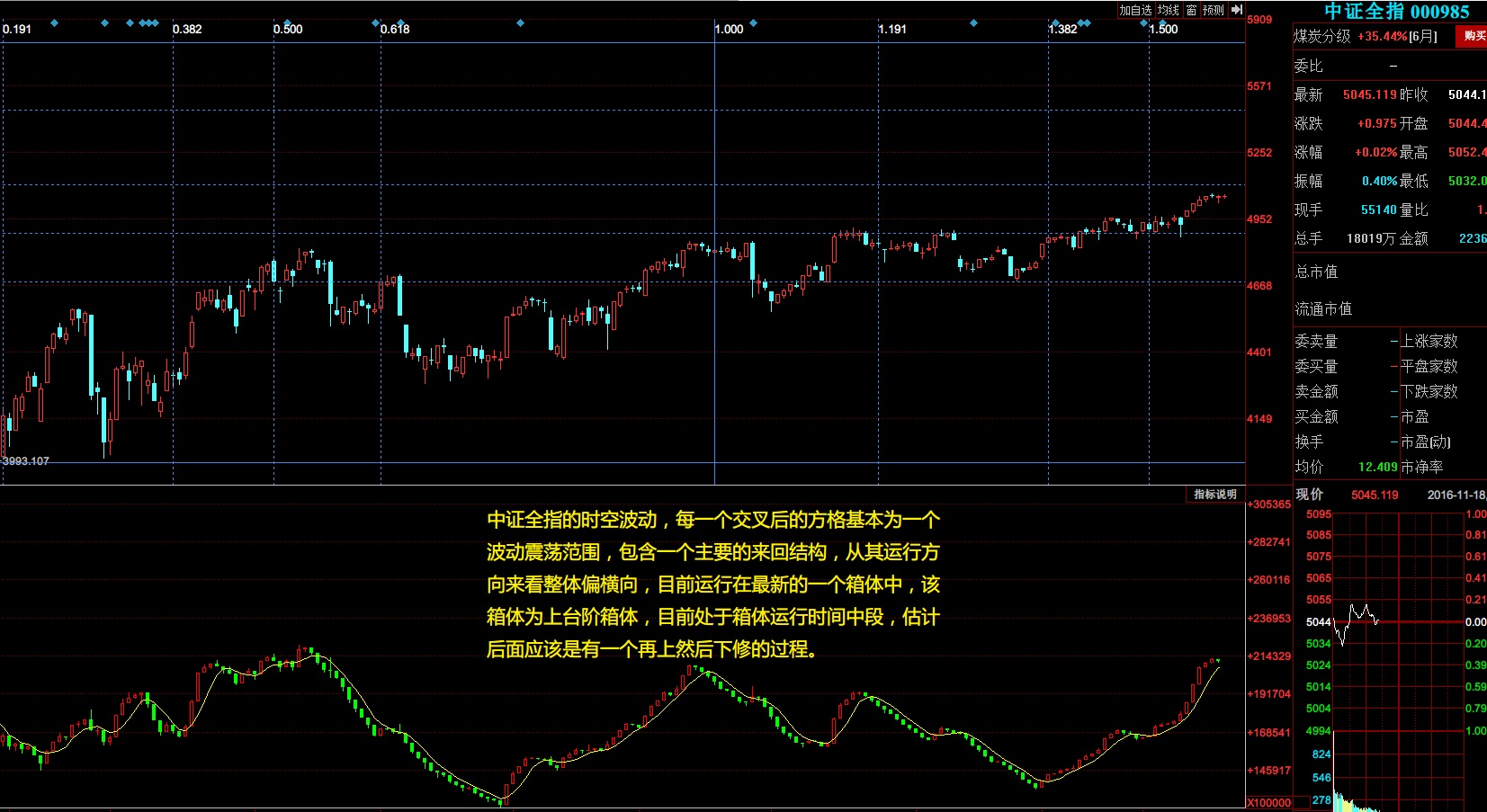Click the red 购买 button
Image resolution: width=1487 pixels, height=812 pixels.
point(1474,36)
